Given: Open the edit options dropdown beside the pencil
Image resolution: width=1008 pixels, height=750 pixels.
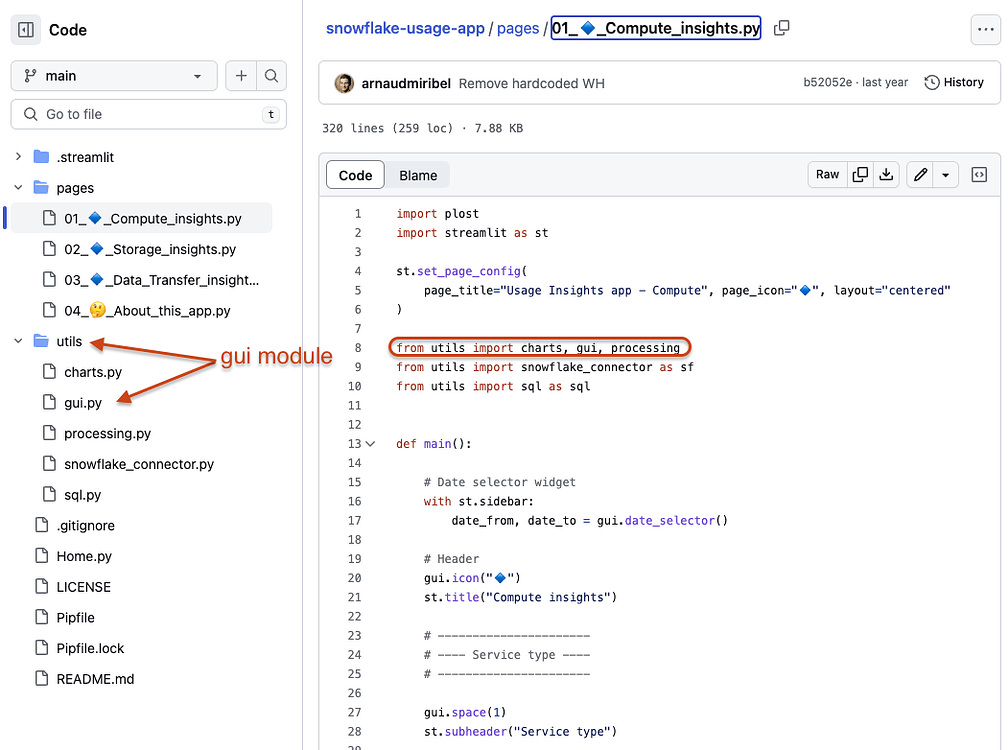Looking at the screenshot, I should point(944,174).
